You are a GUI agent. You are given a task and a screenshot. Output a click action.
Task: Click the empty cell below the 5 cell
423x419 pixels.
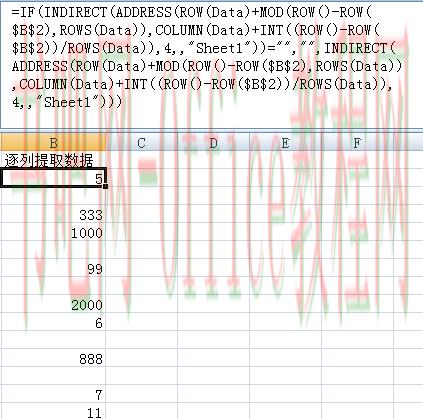pos(53,197)
